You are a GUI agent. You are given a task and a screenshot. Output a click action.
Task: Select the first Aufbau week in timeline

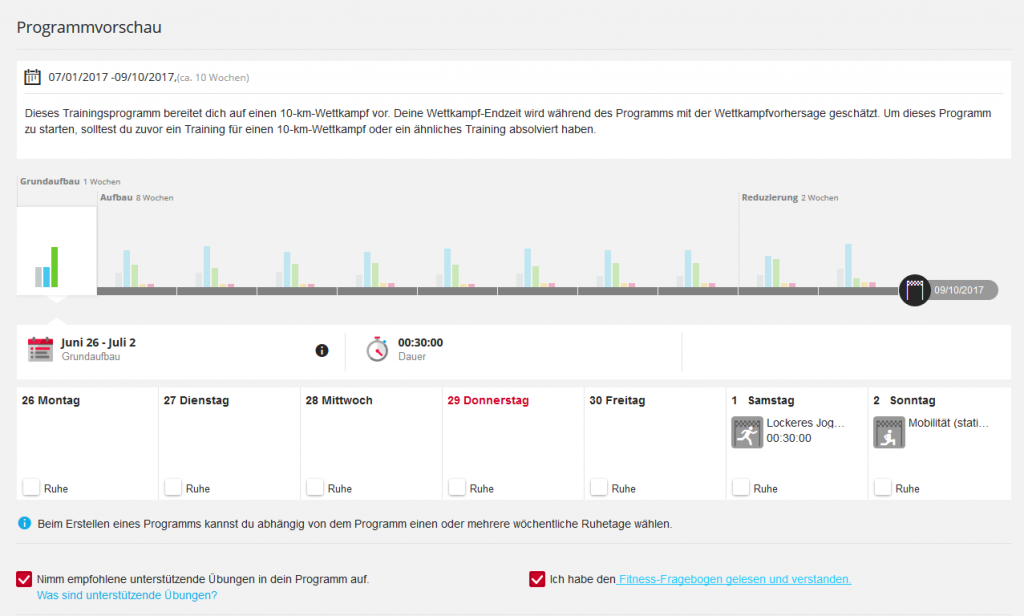pyautogui.click(x=137, y=265)
